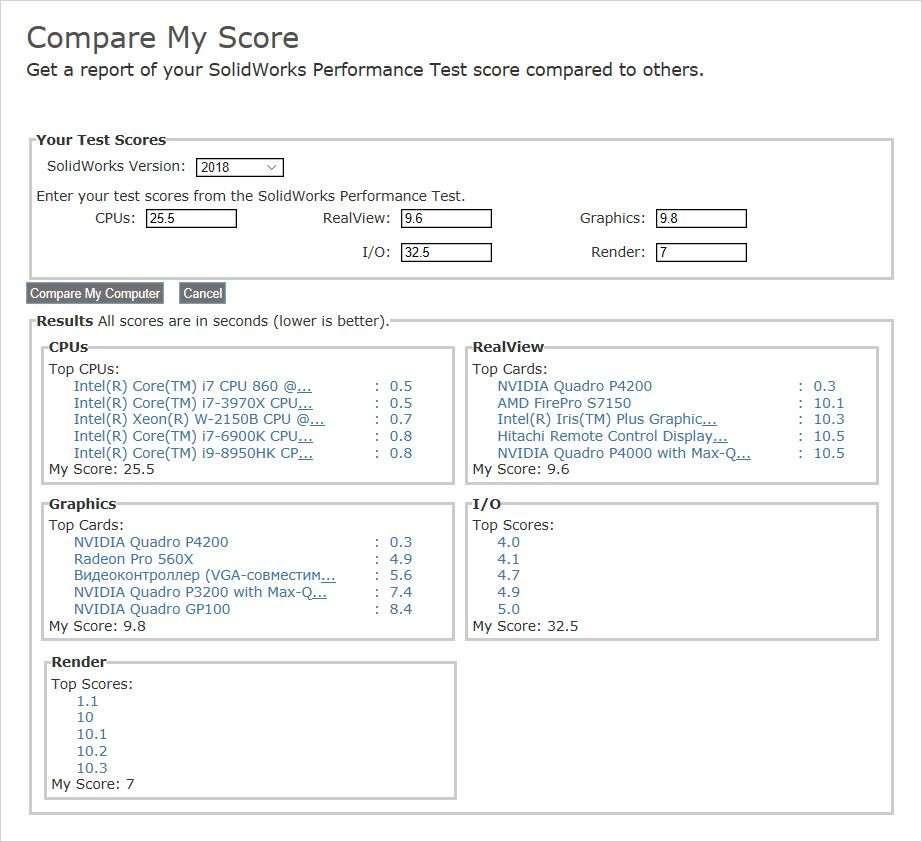Click the Compare My Score heading

(x=163, y=38)
